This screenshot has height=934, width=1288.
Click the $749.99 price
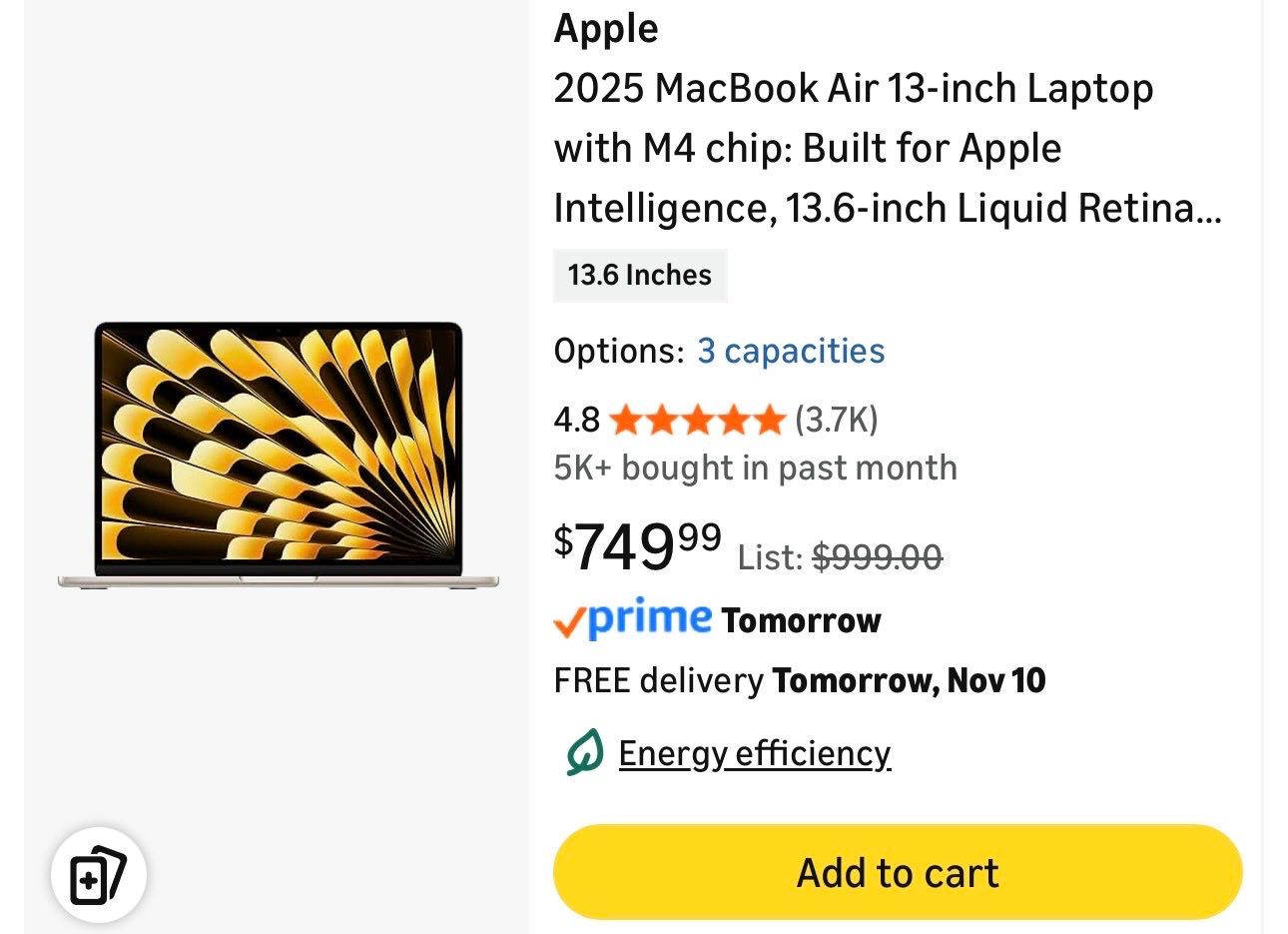637,545
